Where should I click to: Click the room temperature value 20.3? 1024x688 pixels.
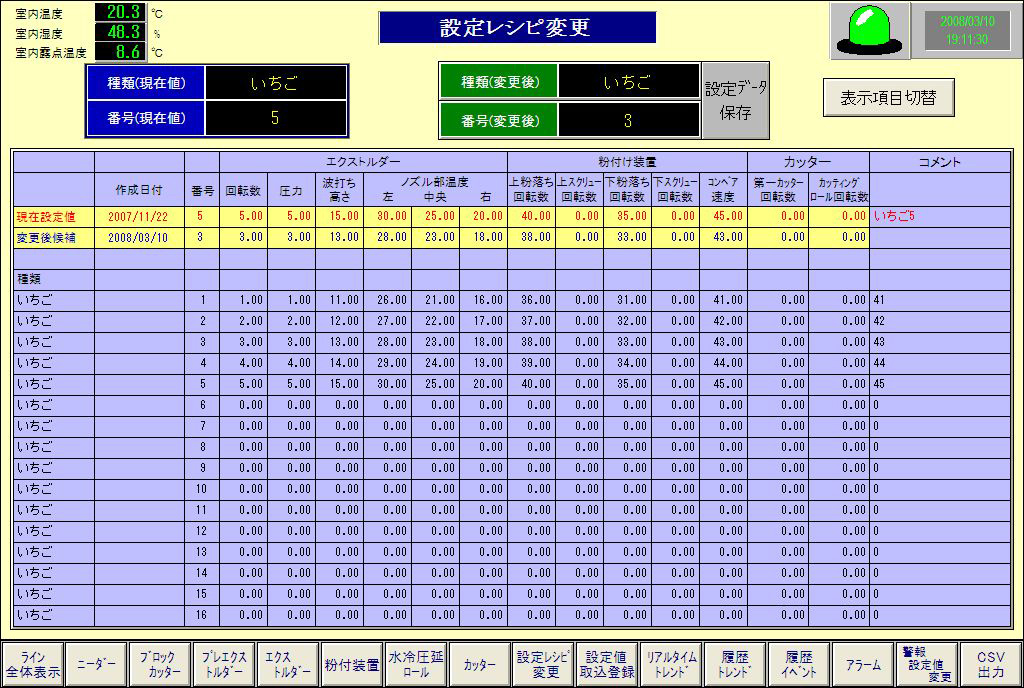pyautogui.click(x=121, y=12)
